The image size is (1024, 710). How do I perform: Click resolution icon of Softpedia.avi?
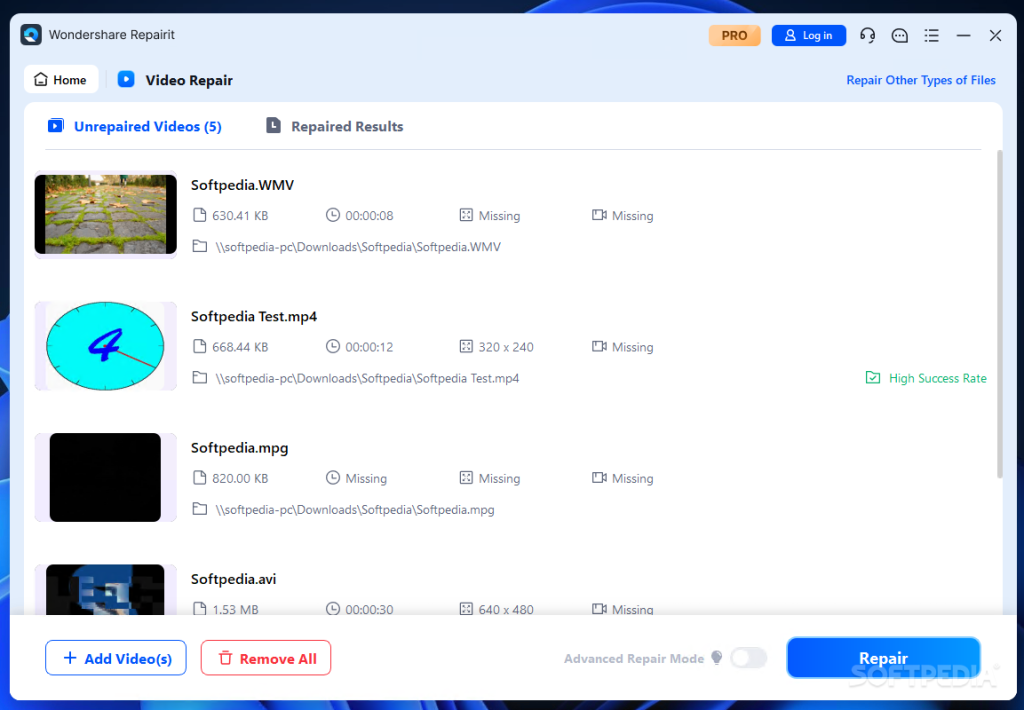tap(466, 609)
